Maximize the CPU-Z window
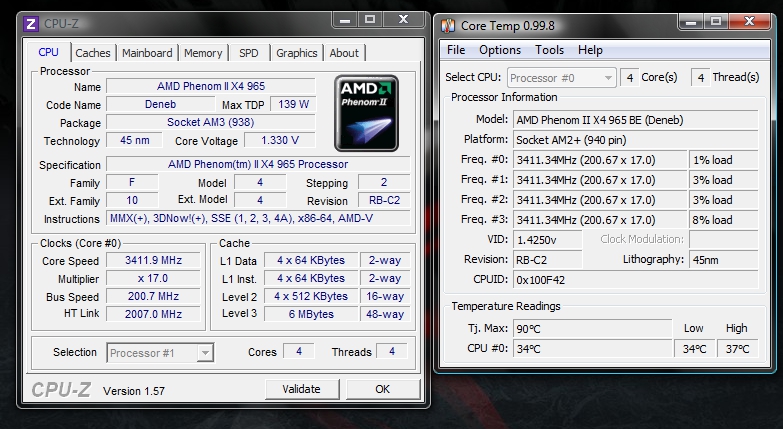783x429 pixels. click(x=370, y=20)
